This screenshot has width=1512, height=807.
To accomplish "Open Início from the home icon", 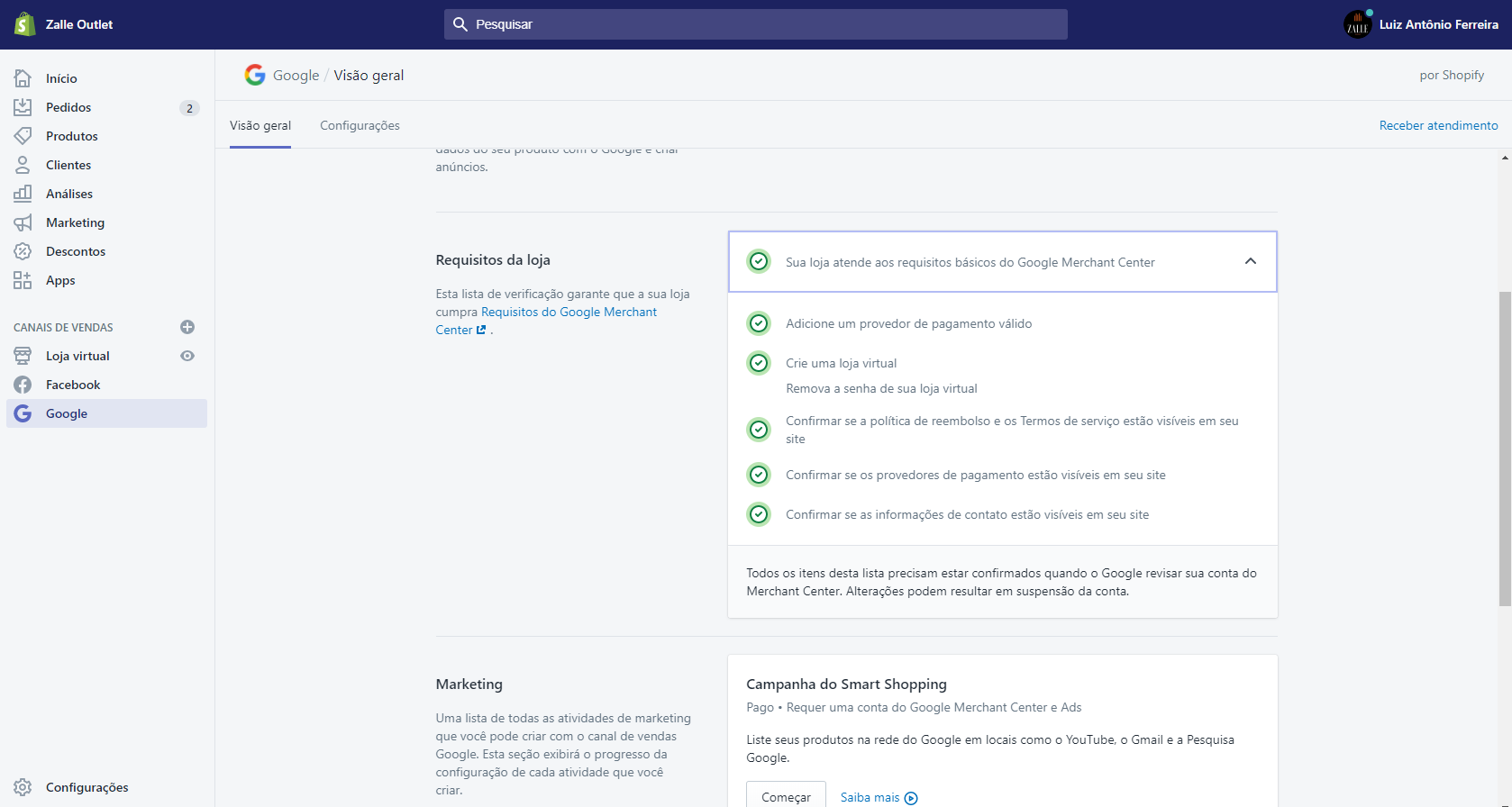I will (x=23, y=78).
